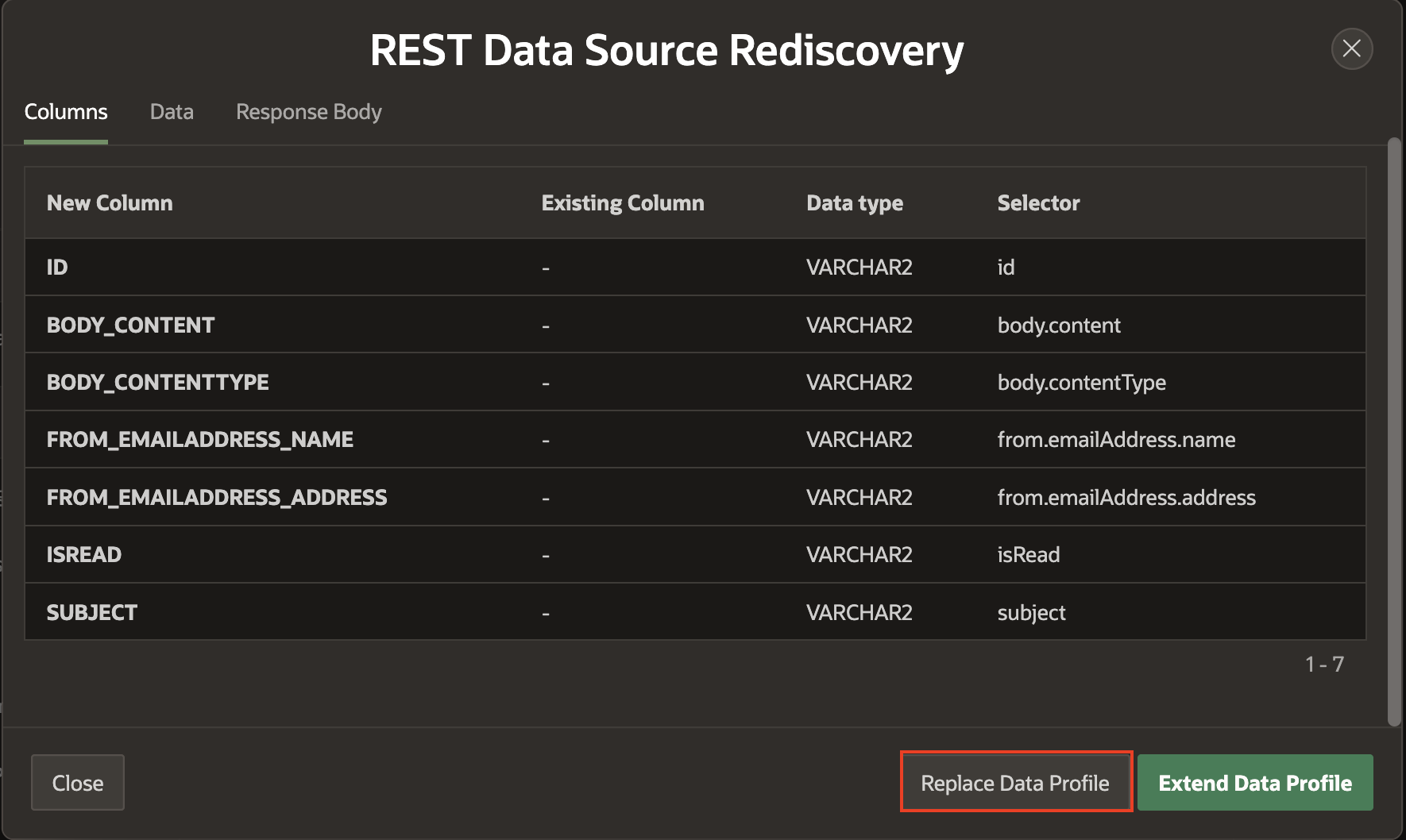The width and height of the screenshot is (1406, 840).
Task: Click the New Column header
Action: (110, 203)
